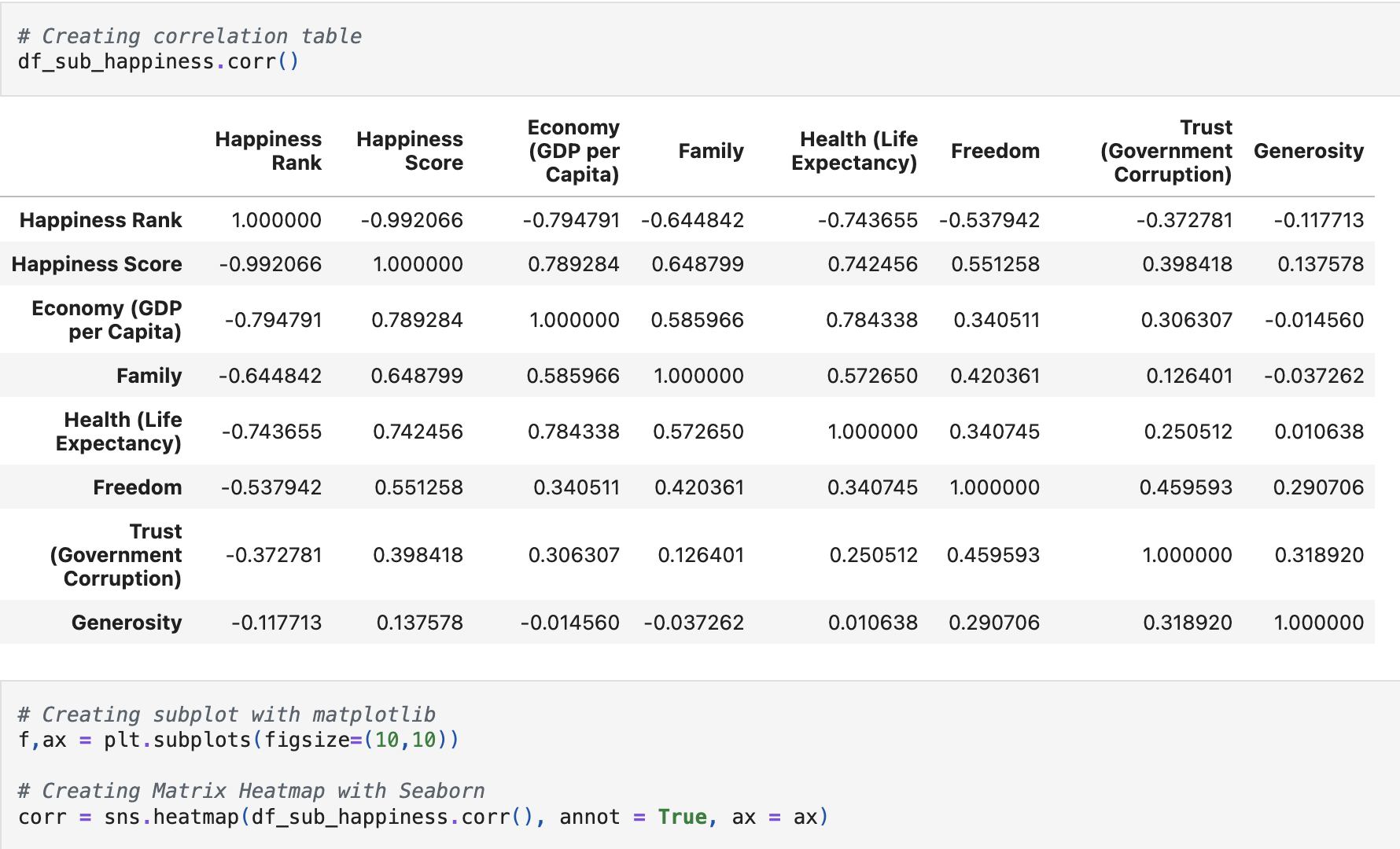Click the Freedom column header
The image size is (1400, 849).
(995, 151)
